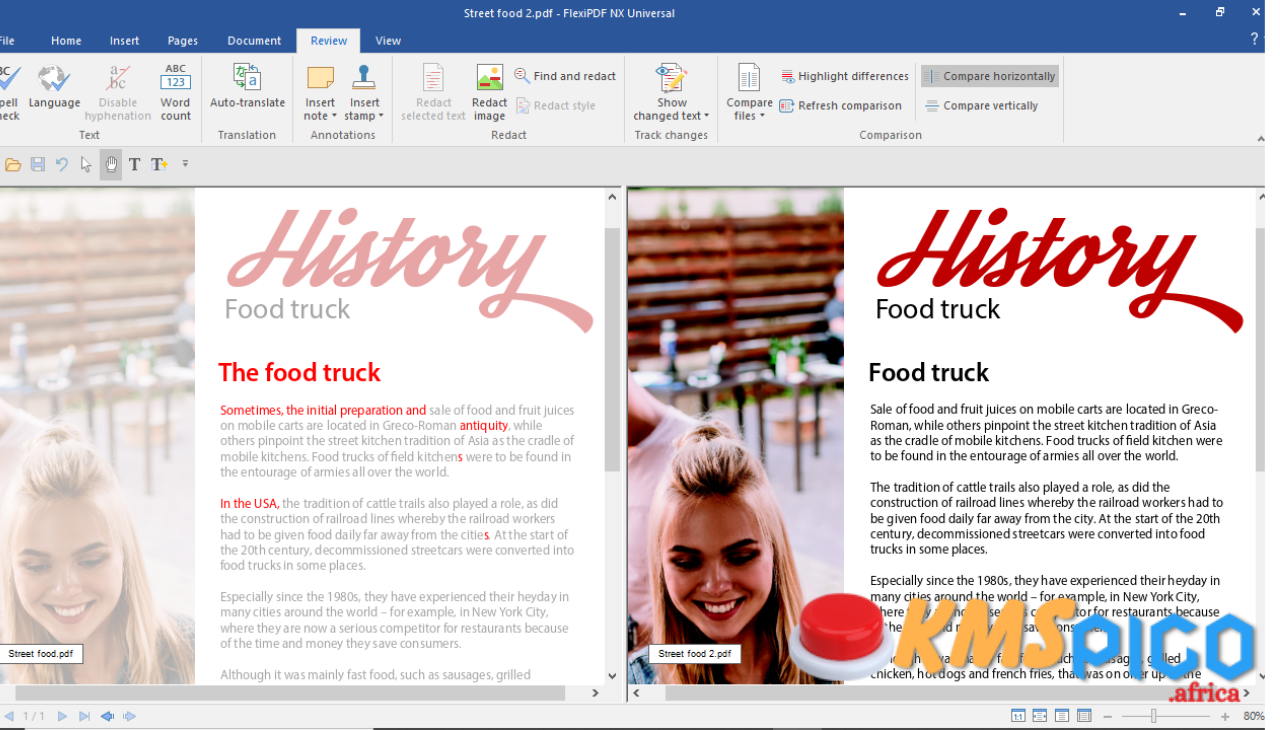Click the 80% zoom level value

(1253, 716)
